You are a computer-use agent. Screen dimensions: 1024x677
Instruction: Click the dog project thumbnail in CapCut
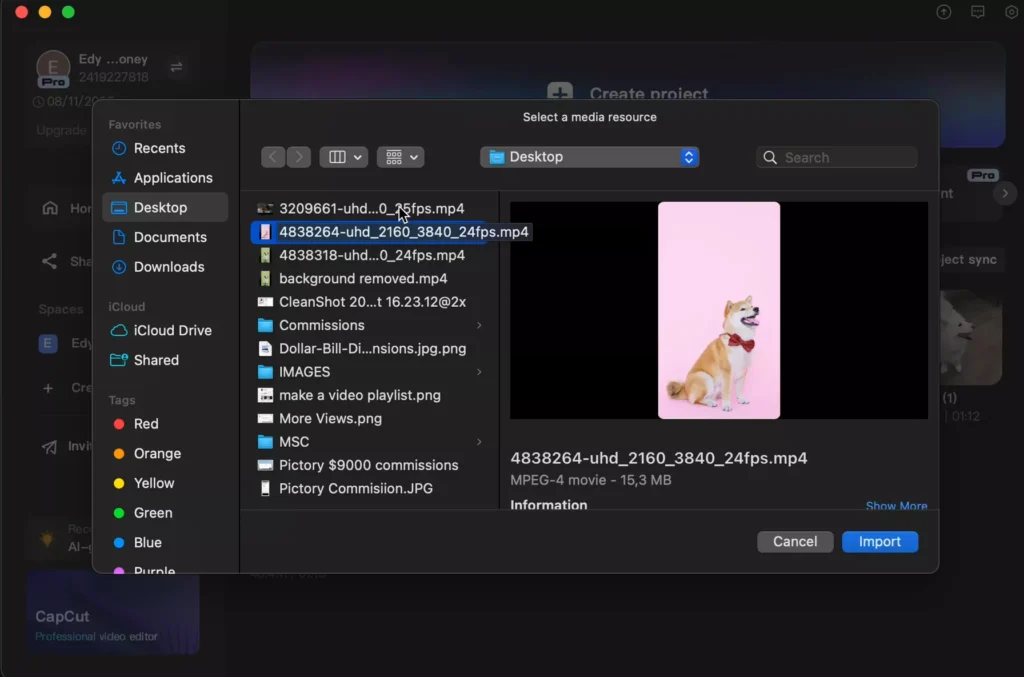point(970,338)
